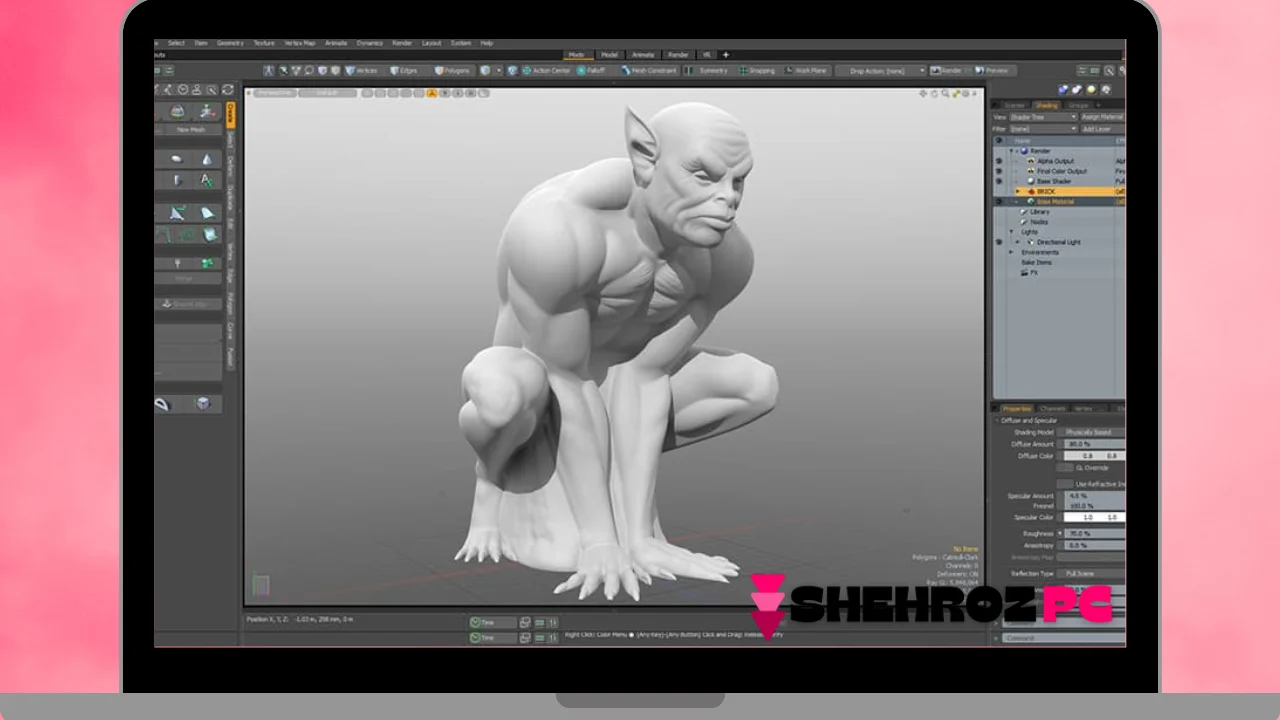Select the Polygons selection mode
This screenshot has width=1280, height=720.
(452, 71)
